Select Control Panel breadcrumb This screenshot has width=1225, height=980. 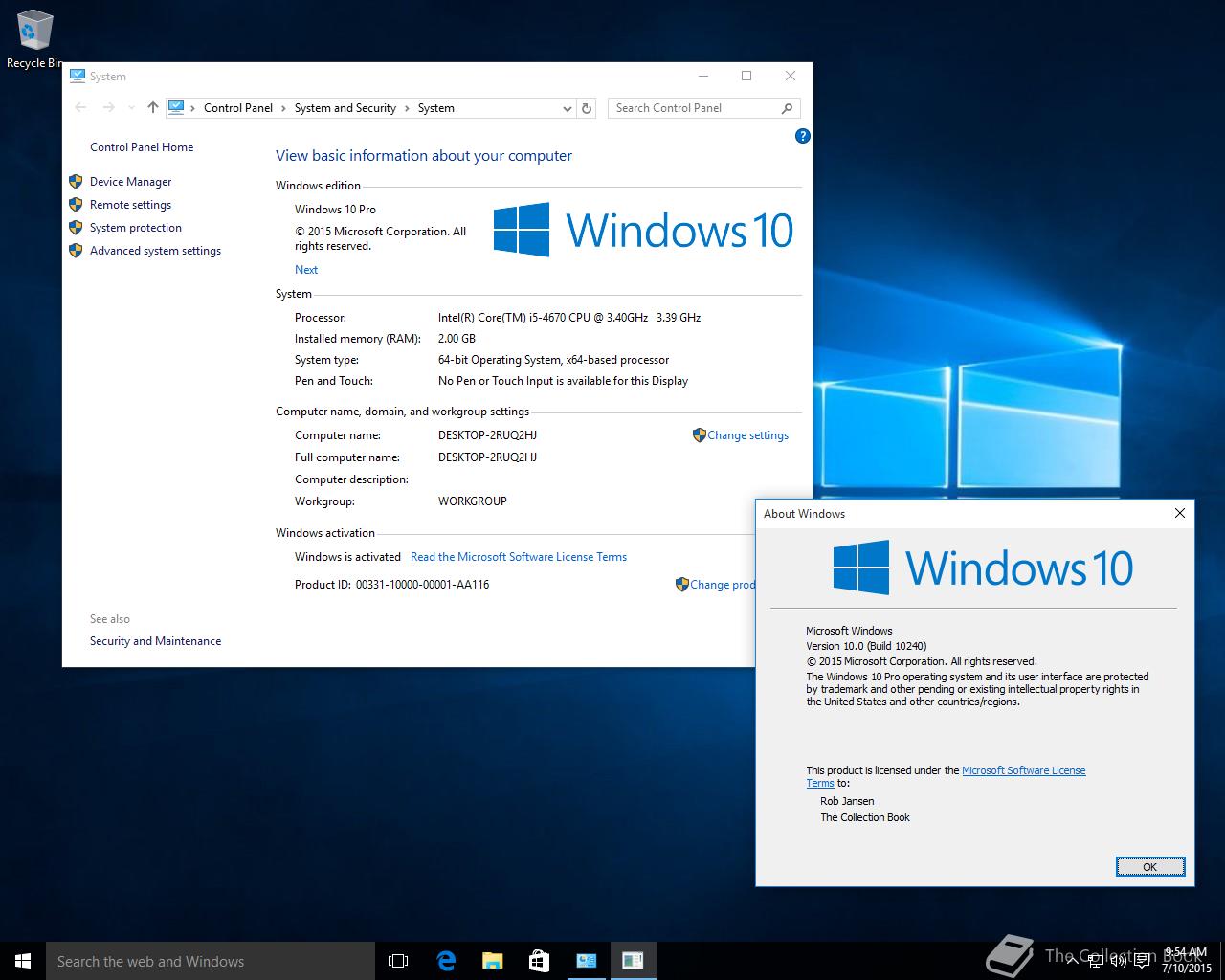238,108
